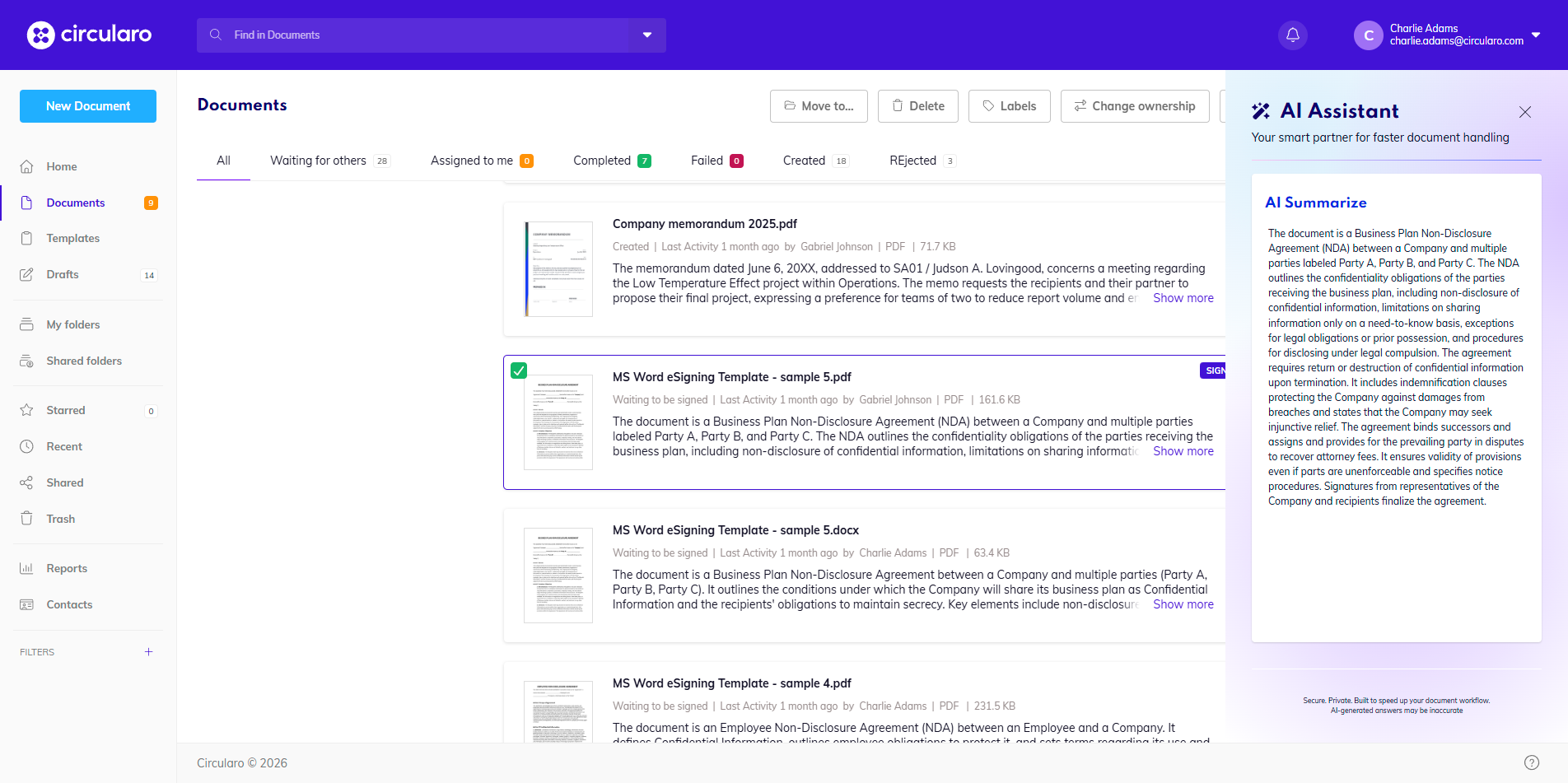This screenshot has width=1568, height=783.
Task: Open the search options dropdown
Action: click(x=647, y=35)
